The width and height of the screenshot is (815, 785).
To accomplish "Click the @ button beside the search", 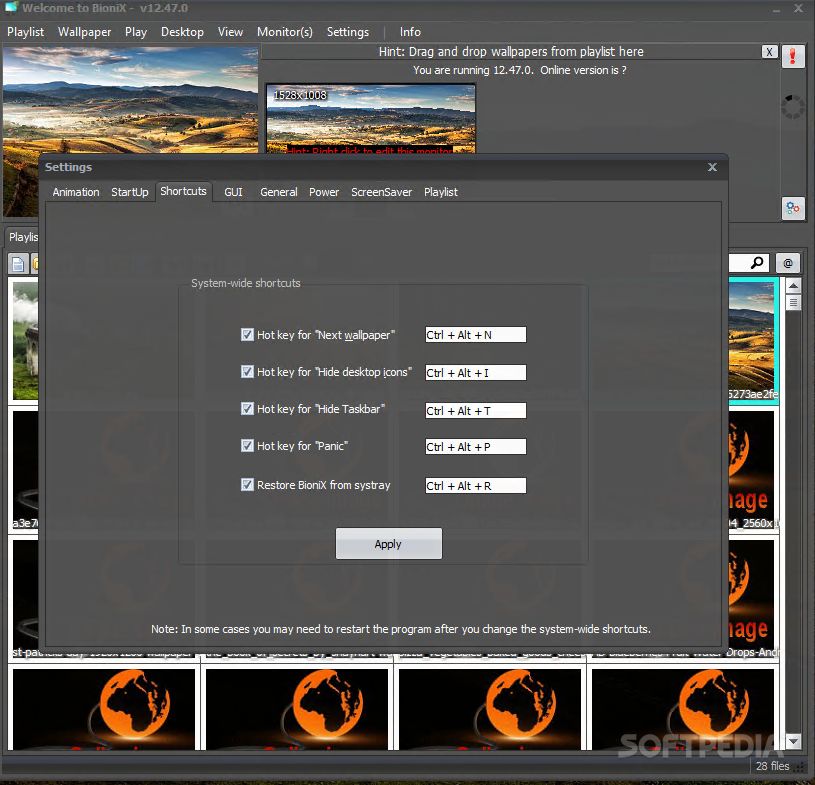I will coord(787,263).
